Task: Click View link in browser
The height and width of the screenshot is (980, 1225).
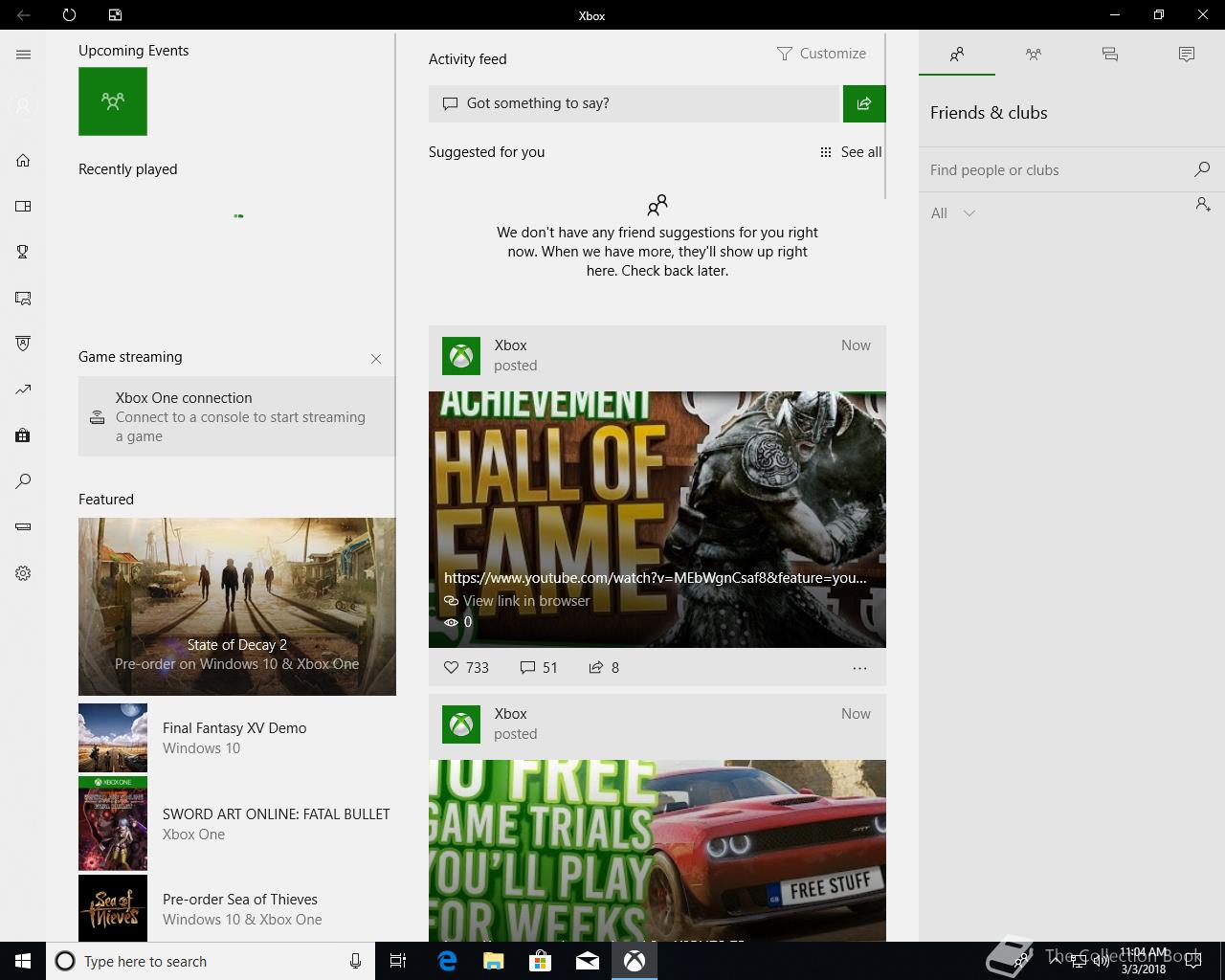Action: pyautogui.click(x=517, y=601)
